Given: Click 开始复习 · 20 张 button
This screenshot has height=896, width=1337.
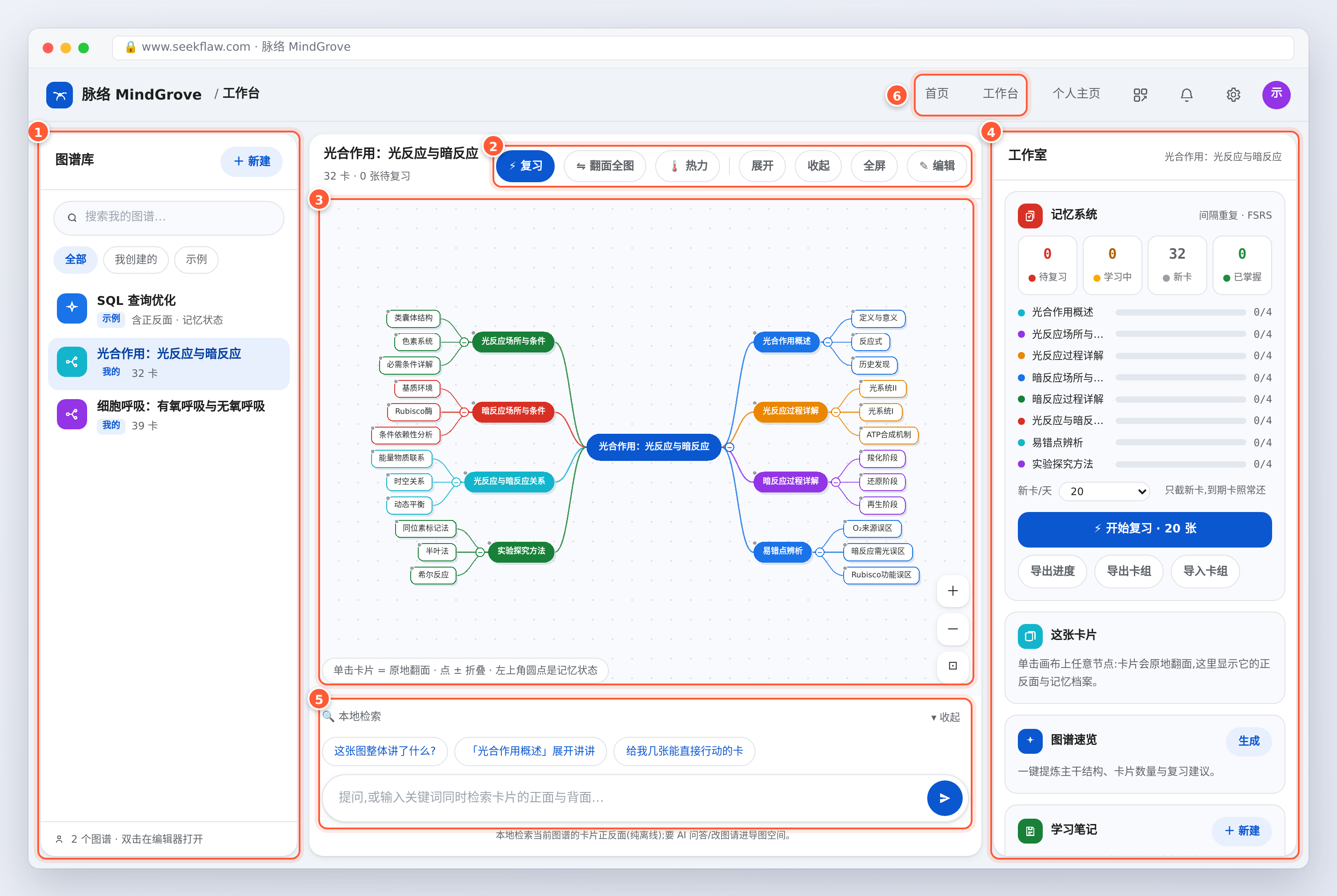Looking at the screenshot, I should (1145, 529).
